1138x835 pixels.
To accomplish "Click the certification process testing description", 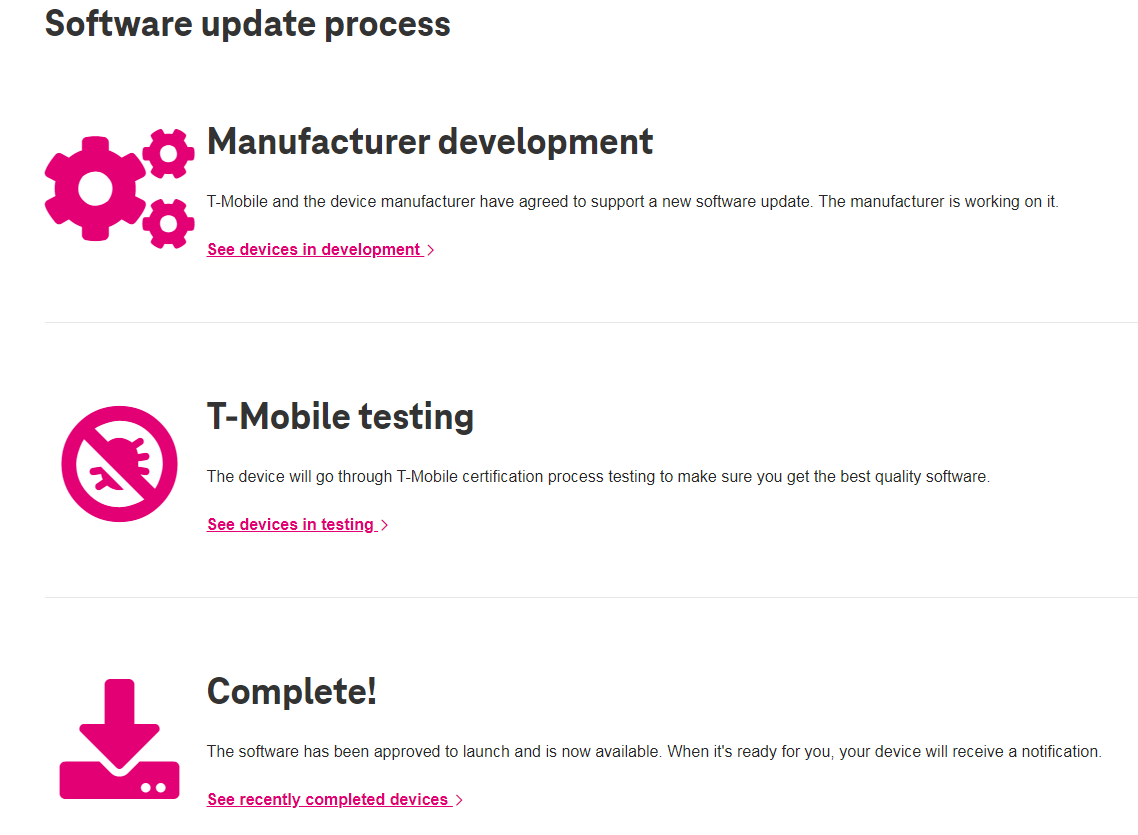I will (598, 477).
